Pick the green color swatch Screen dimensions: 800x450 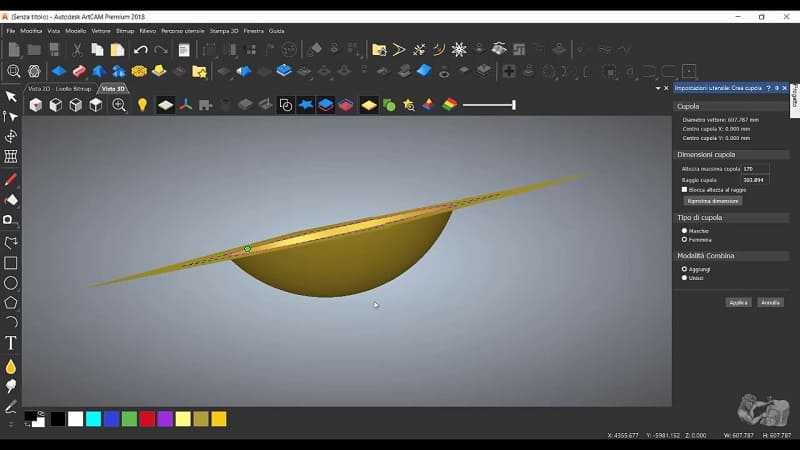coord(129,419)
